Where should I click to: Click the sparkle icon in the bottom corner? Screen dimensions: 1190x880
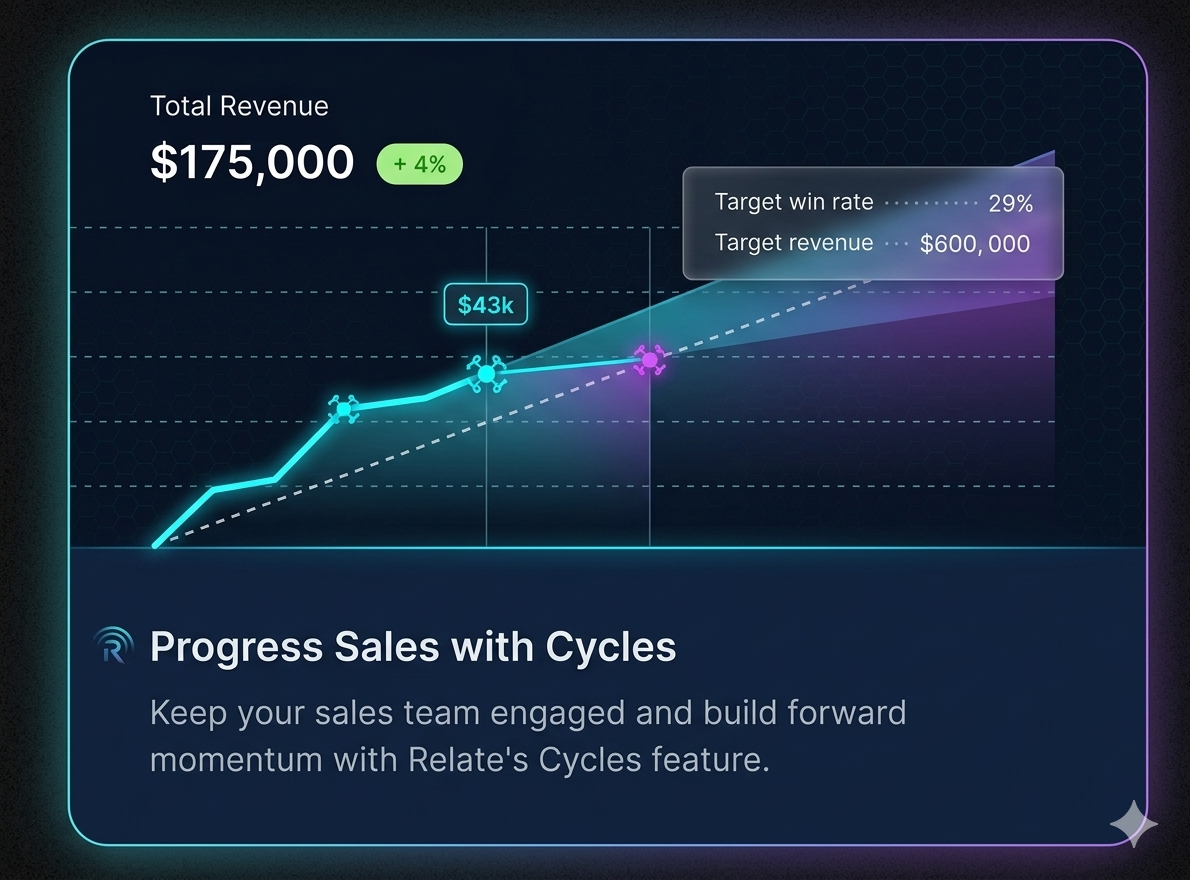pos(1134,824)
